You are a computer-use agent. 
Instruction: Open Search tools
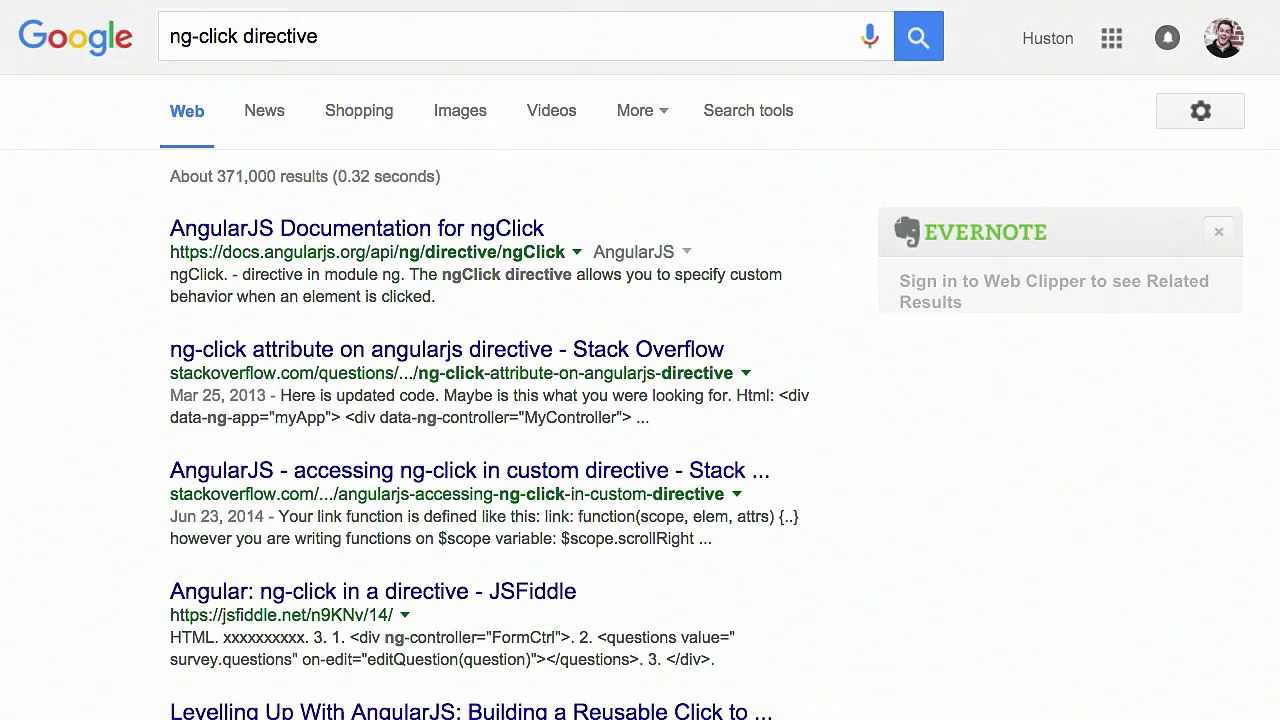coord(748,111)
